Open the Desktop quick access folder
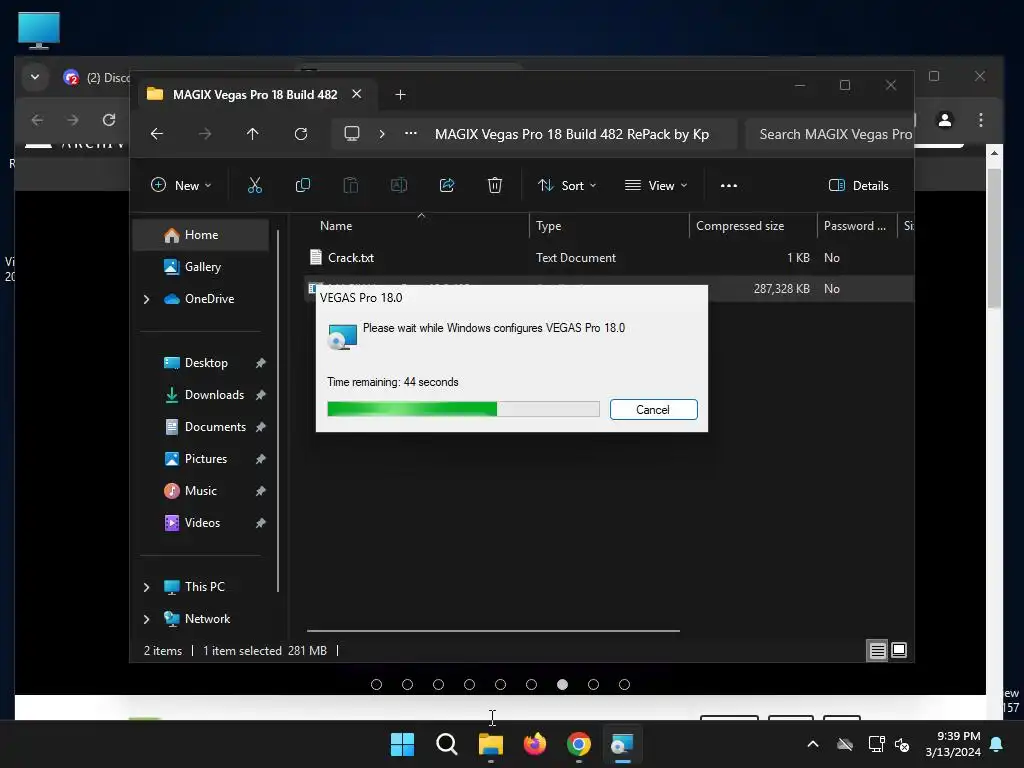Viewport: 1024px width, 768px height. (206, 362)
